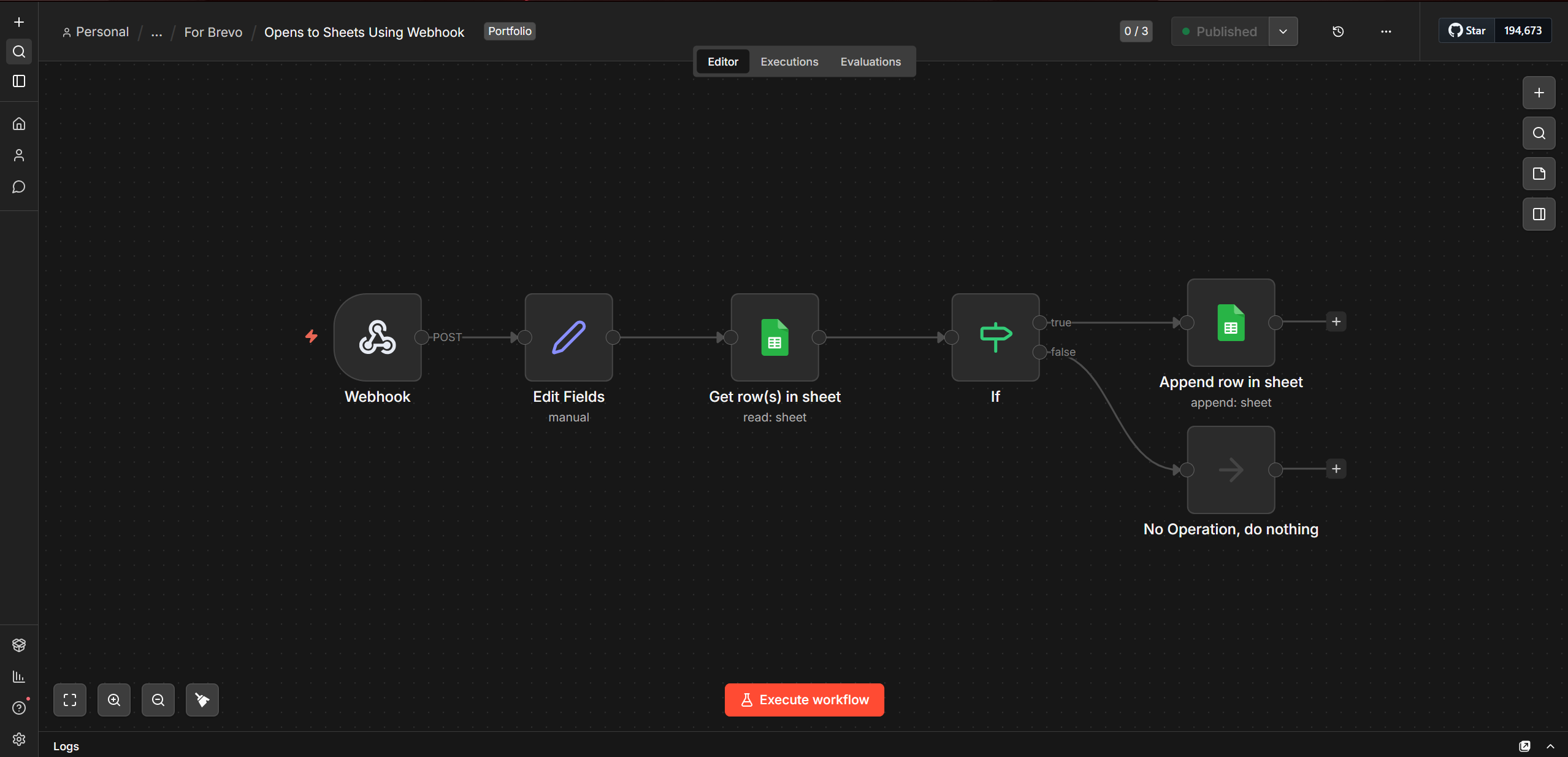This screenshot has height=757, width=1568.
Task: Select the No Operation node
Action: 1231,470
